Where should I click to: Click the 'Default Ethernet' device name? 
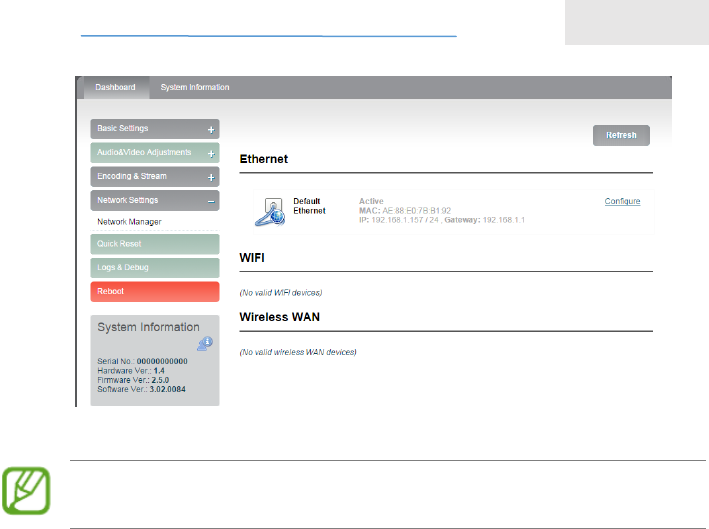[x=309, y=206]
